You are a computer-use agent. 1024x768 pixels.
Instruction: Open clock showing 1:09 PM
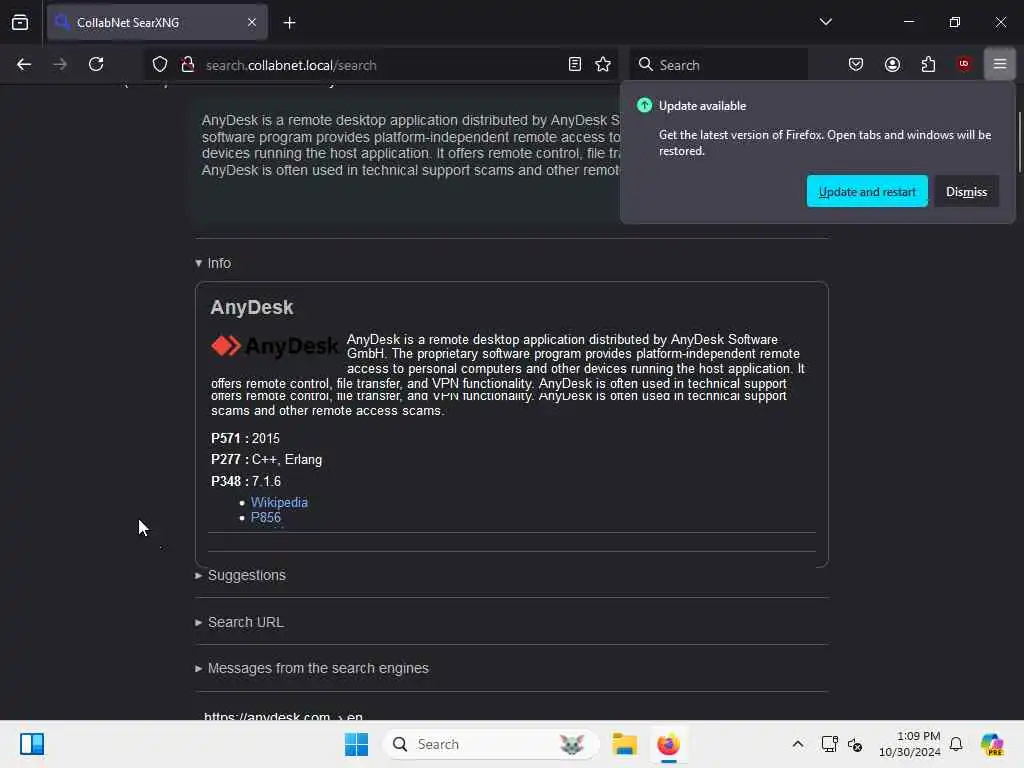910,744
